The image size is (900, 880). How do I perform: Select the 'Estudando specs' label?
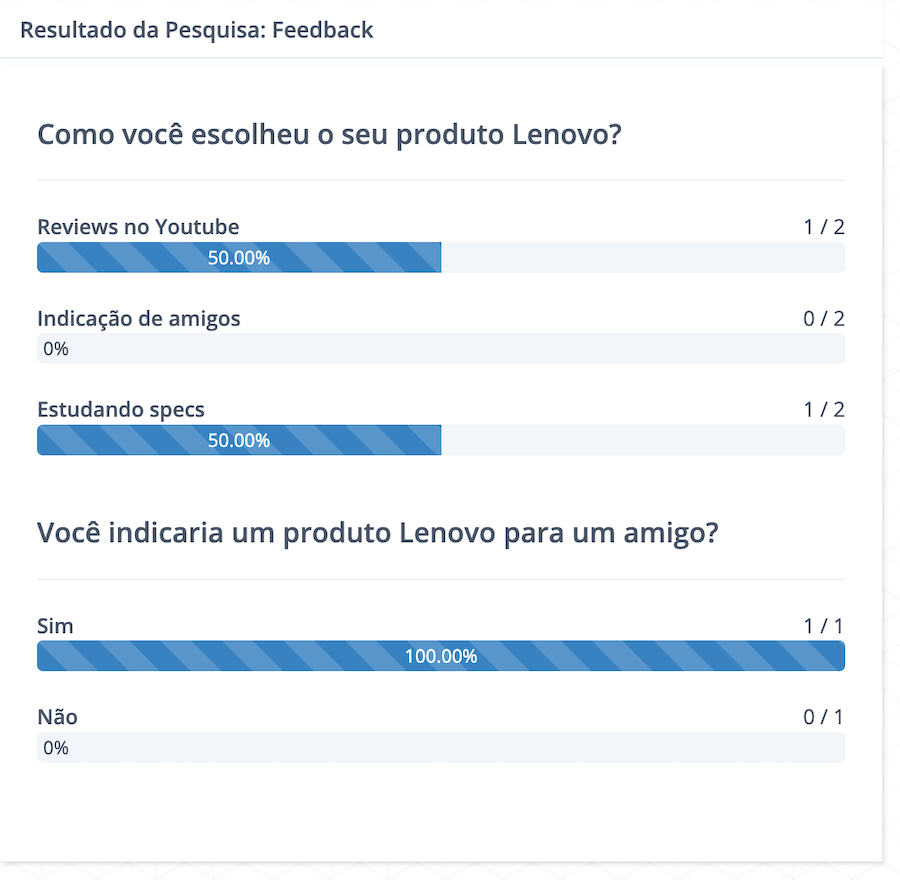(121, 410)
